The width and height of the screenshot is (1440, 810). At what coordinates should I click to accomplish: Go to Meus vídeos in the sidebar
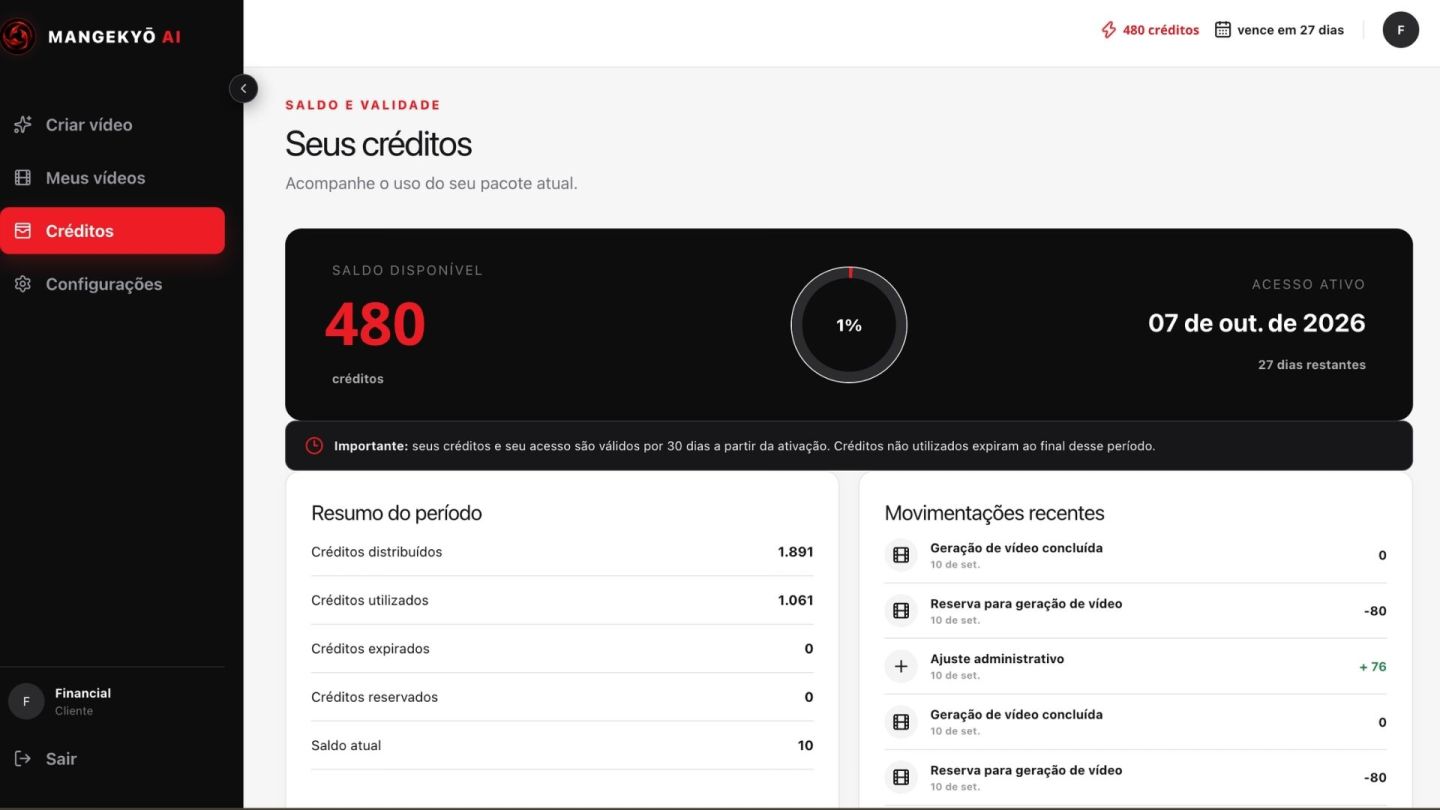(x=112, y=178)
